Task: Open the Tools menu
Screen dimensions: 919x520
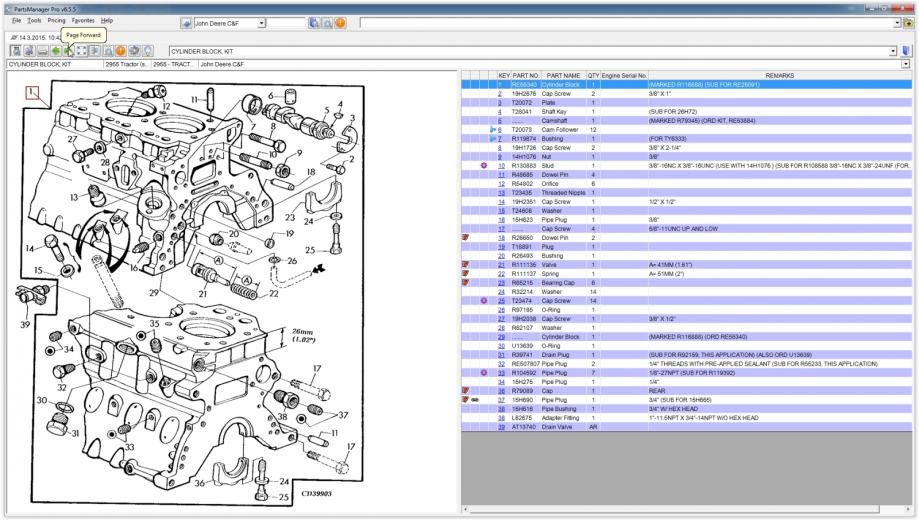Action: [35, 21]
